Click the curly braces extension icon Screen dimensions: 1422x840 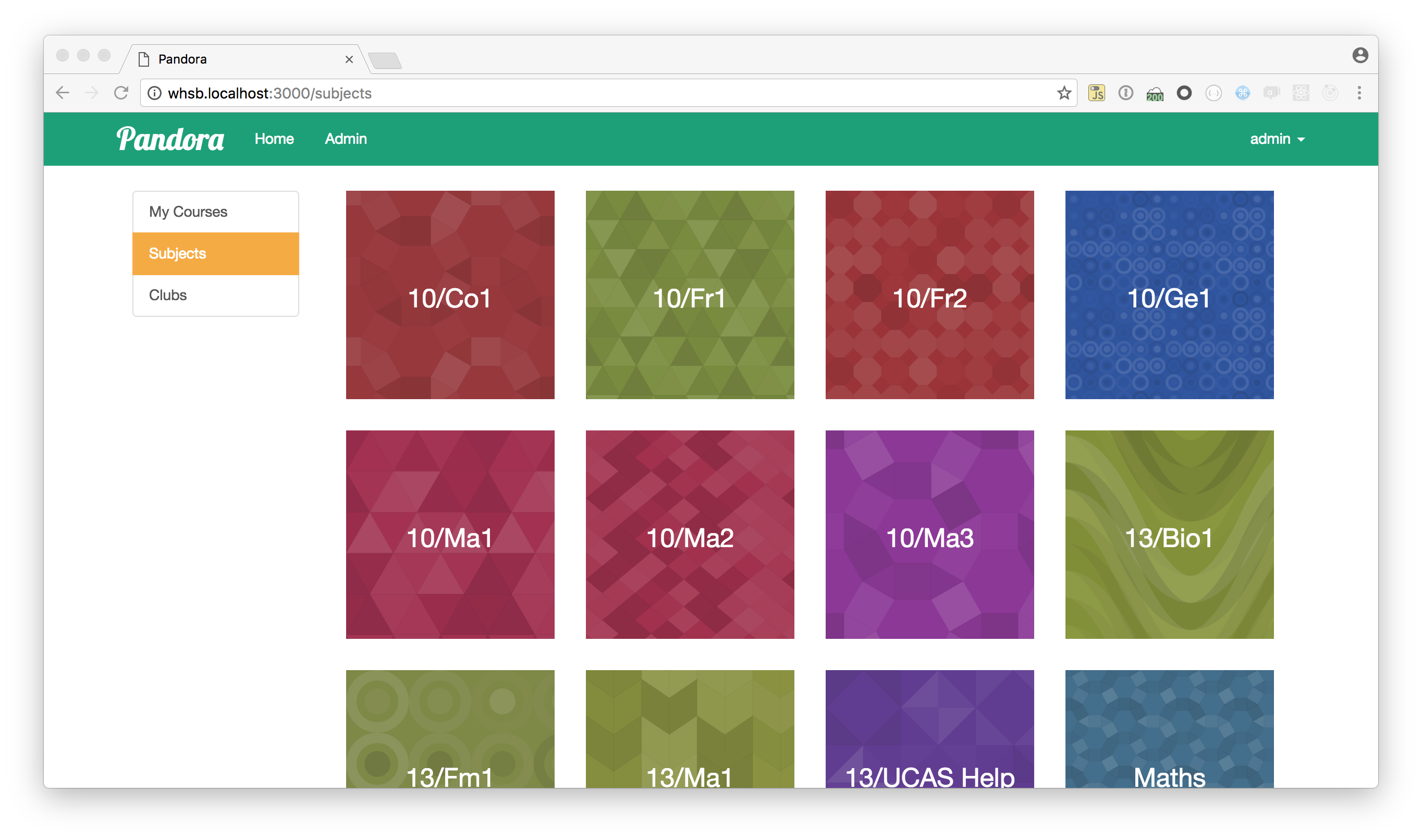coord(1213,93)
